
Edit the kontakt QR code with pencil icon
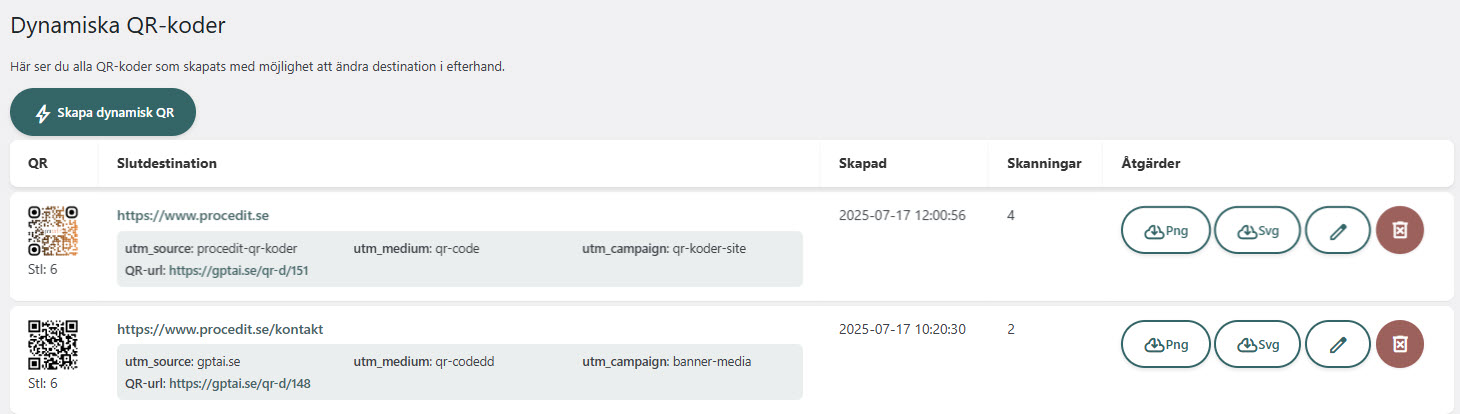pos(1338,345)
